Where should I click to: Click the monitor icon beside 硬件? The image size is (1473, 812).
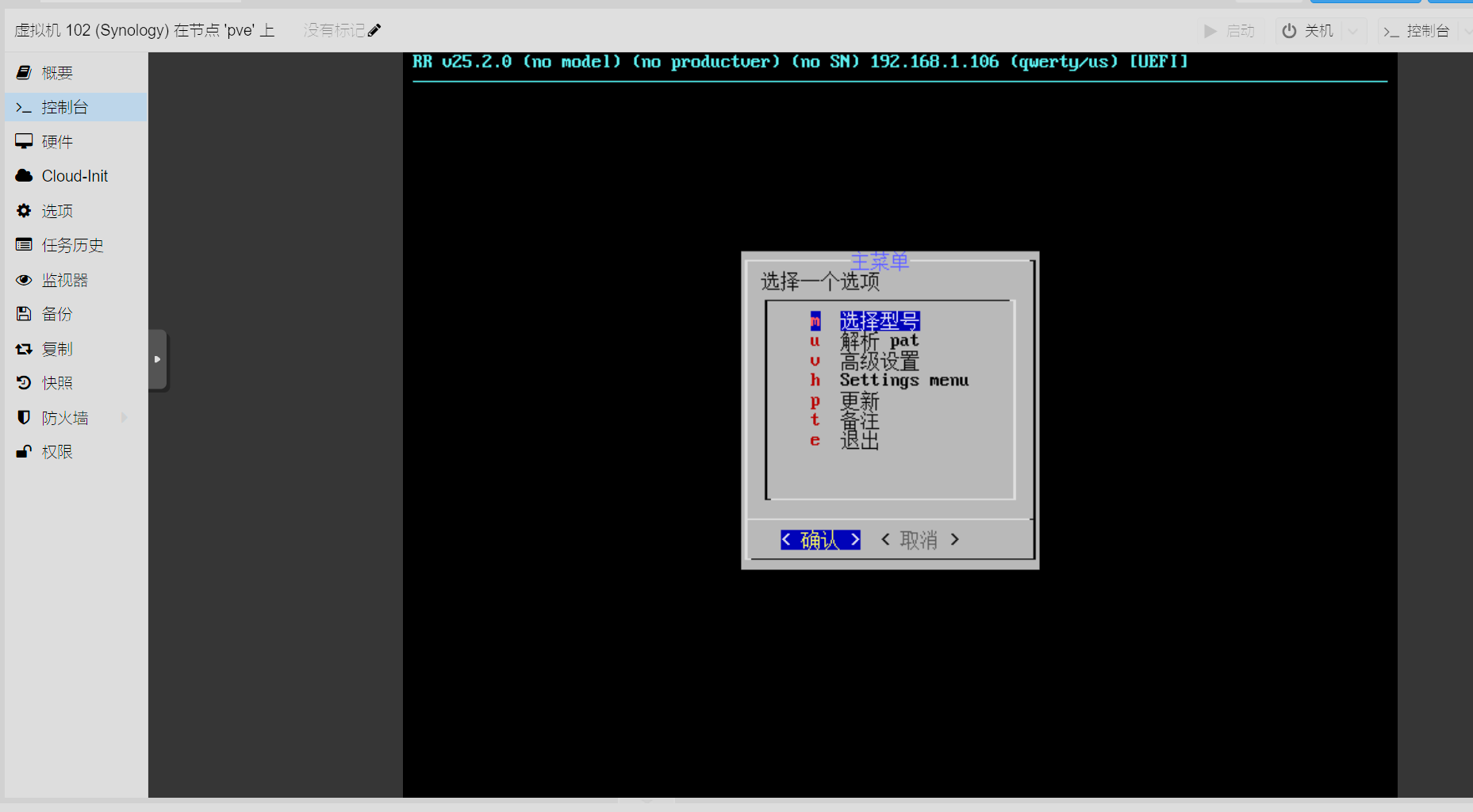click(x=24, y=141)
